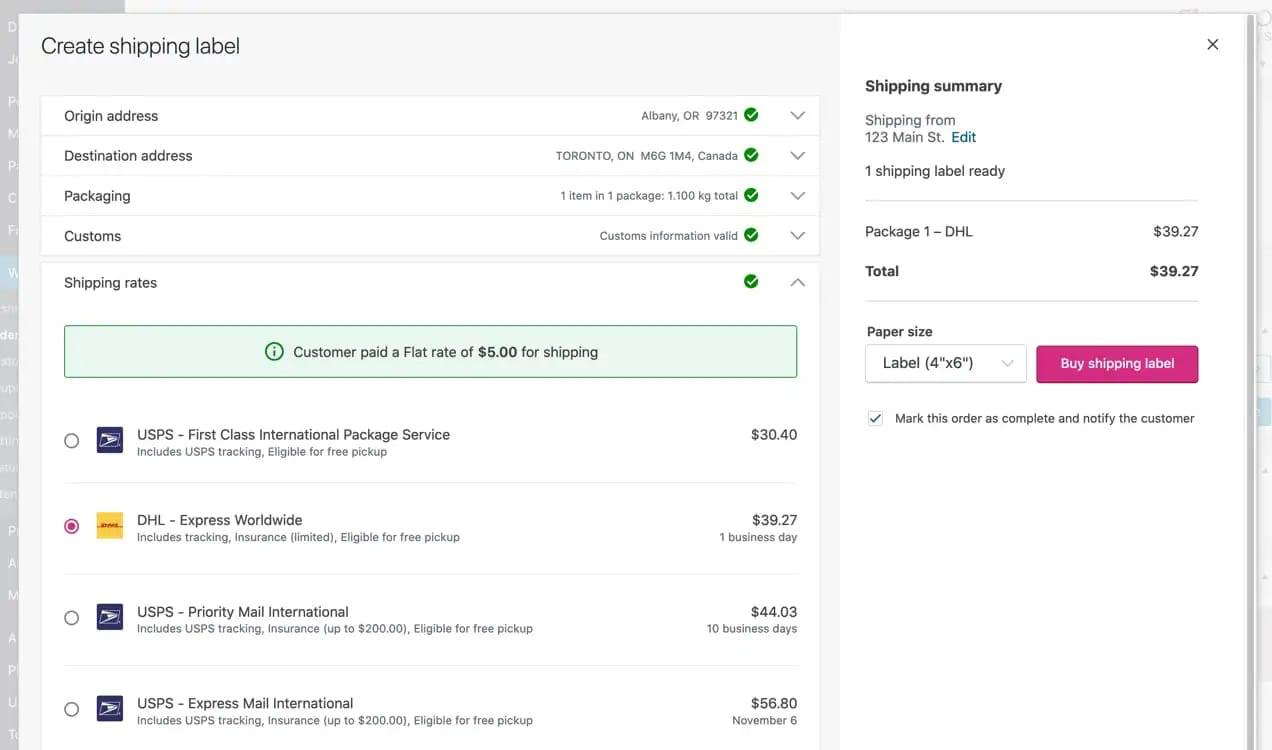The image size is (1272, 750).
Task: Select USPS Priority Mail International rate
Action: (x=71, y=617)
